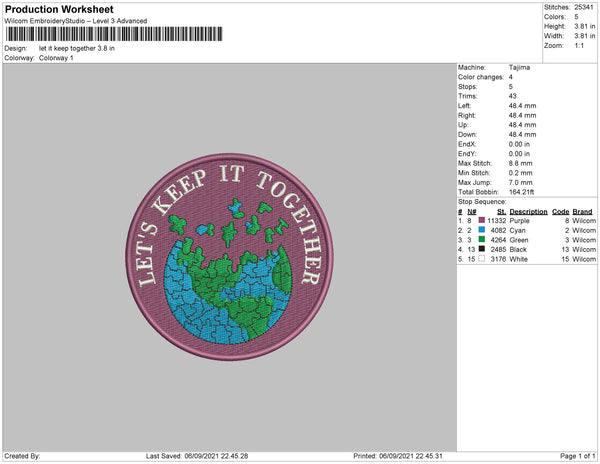This screenshot has height=464, width=600.
Task: Click the Max Stitch value '8.8 mm'
Action: pos(520,163)
